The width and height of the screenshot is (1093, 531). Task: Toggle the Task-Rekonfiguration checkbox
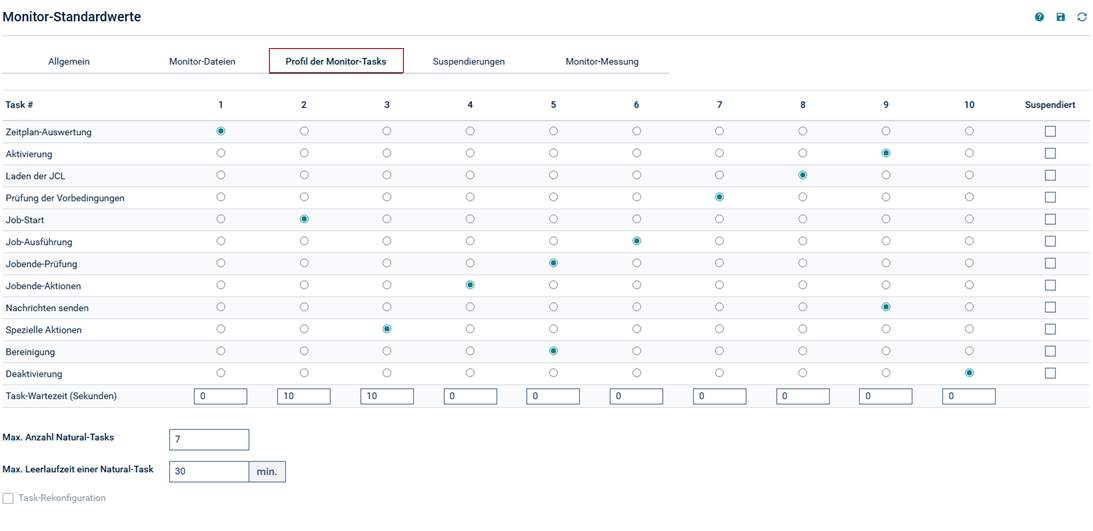point(8,498)
